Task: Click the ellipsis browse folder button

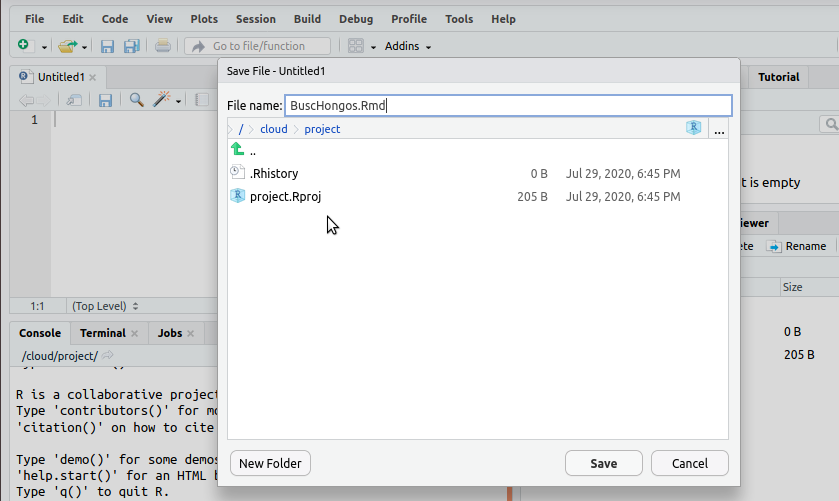Action: click(x=719, y=129)
